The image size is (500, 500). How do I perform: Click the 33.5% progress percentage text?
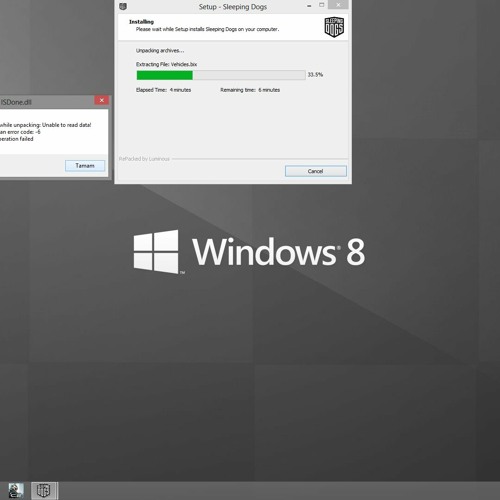(315, 75)
